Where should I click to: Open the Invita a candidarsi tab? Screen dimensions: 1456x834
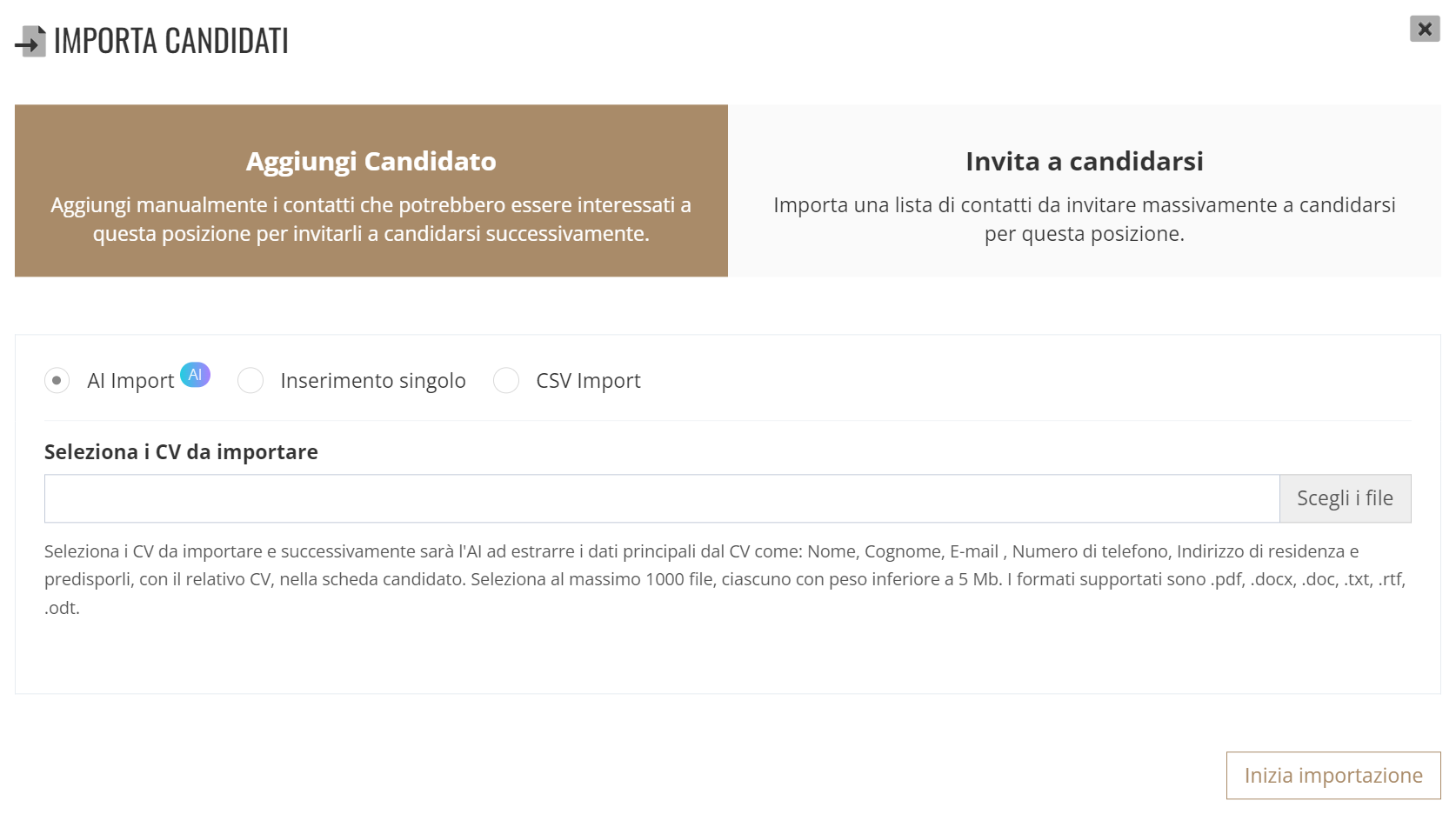1085,190
